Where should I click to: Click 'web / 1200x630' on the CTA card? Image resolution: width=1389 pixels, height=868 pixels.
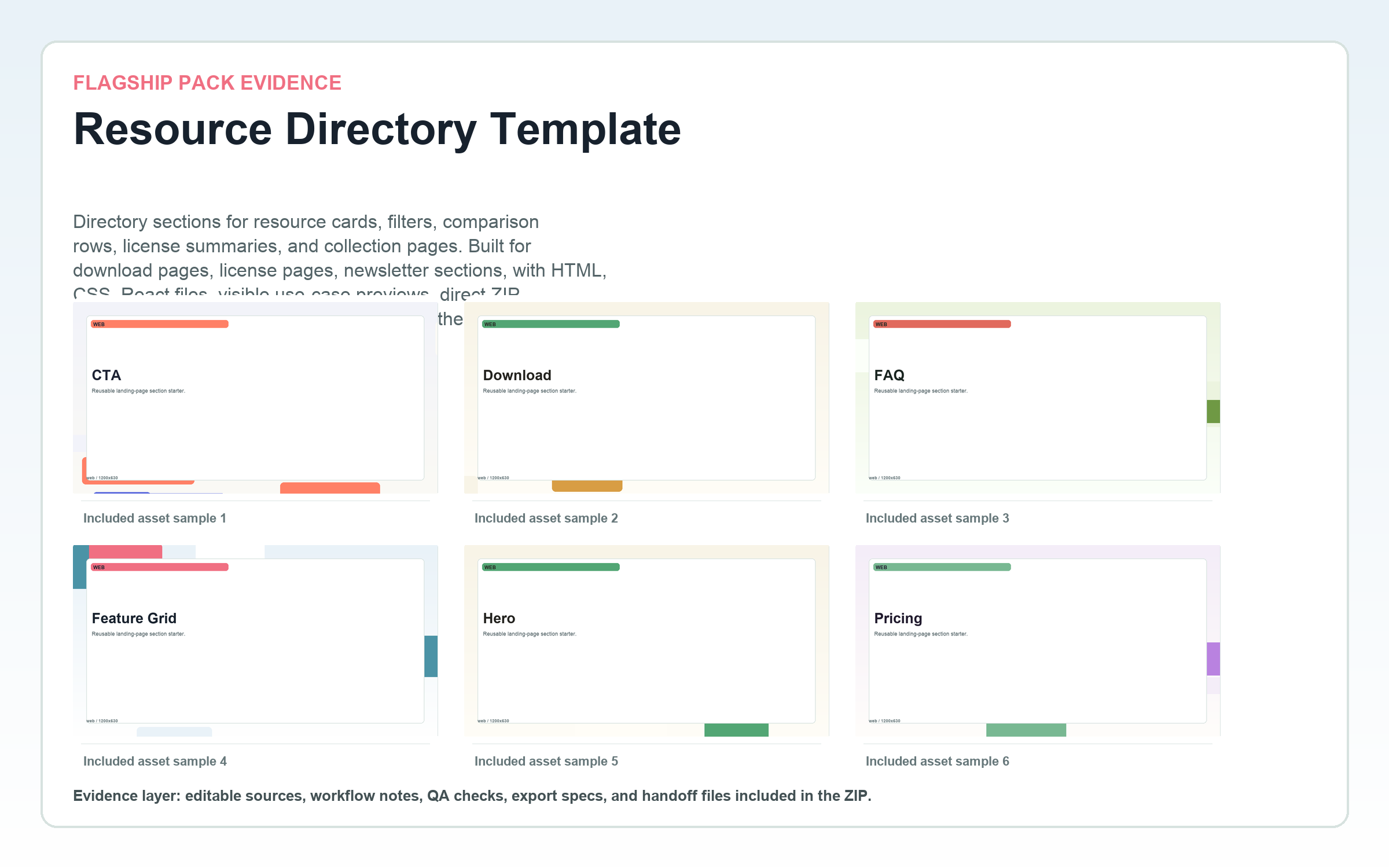tap(102, 478)
